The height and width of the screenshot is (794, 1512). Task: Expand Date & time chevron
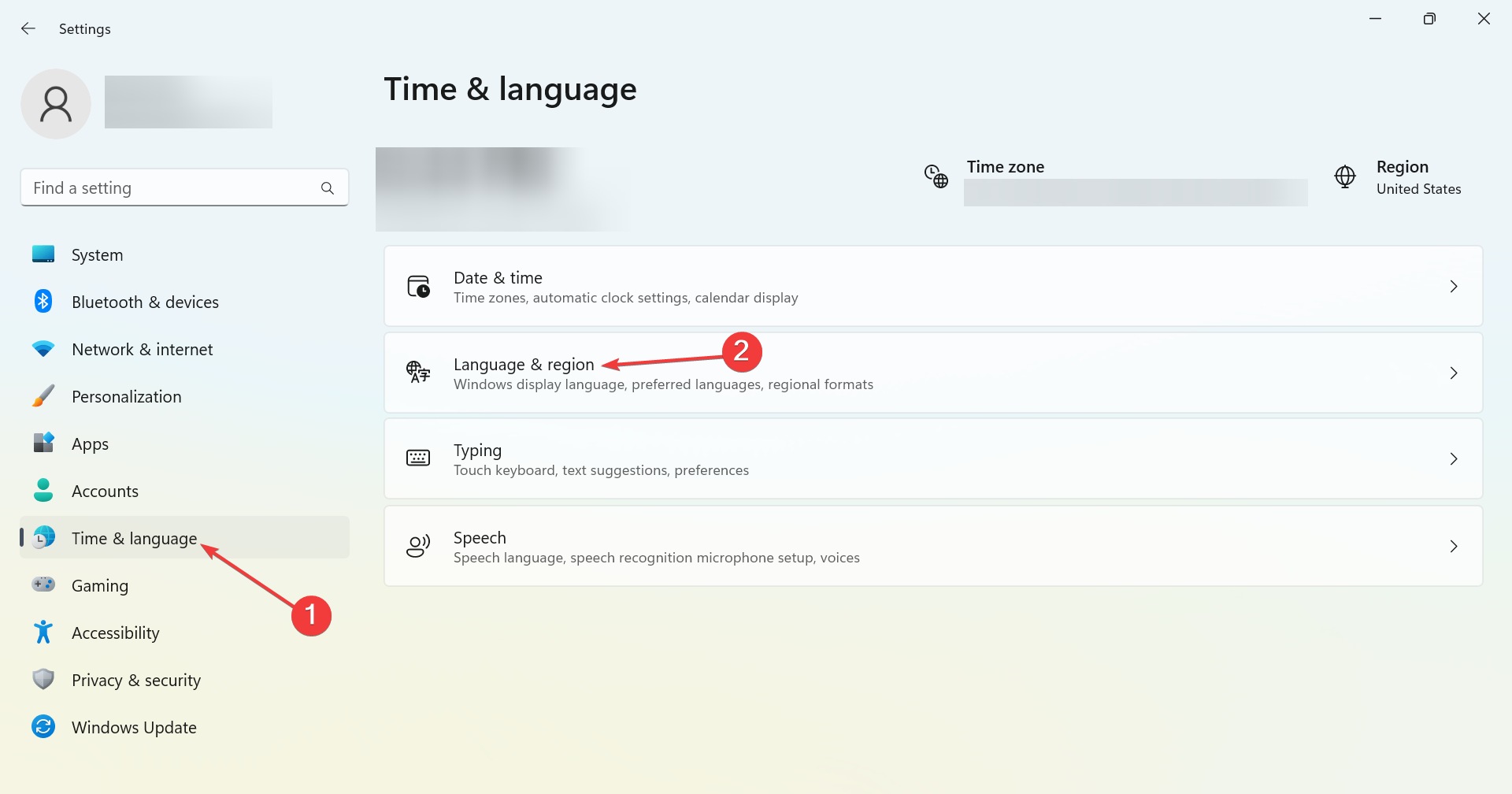pyautogui.click(x=1454, y=287)
